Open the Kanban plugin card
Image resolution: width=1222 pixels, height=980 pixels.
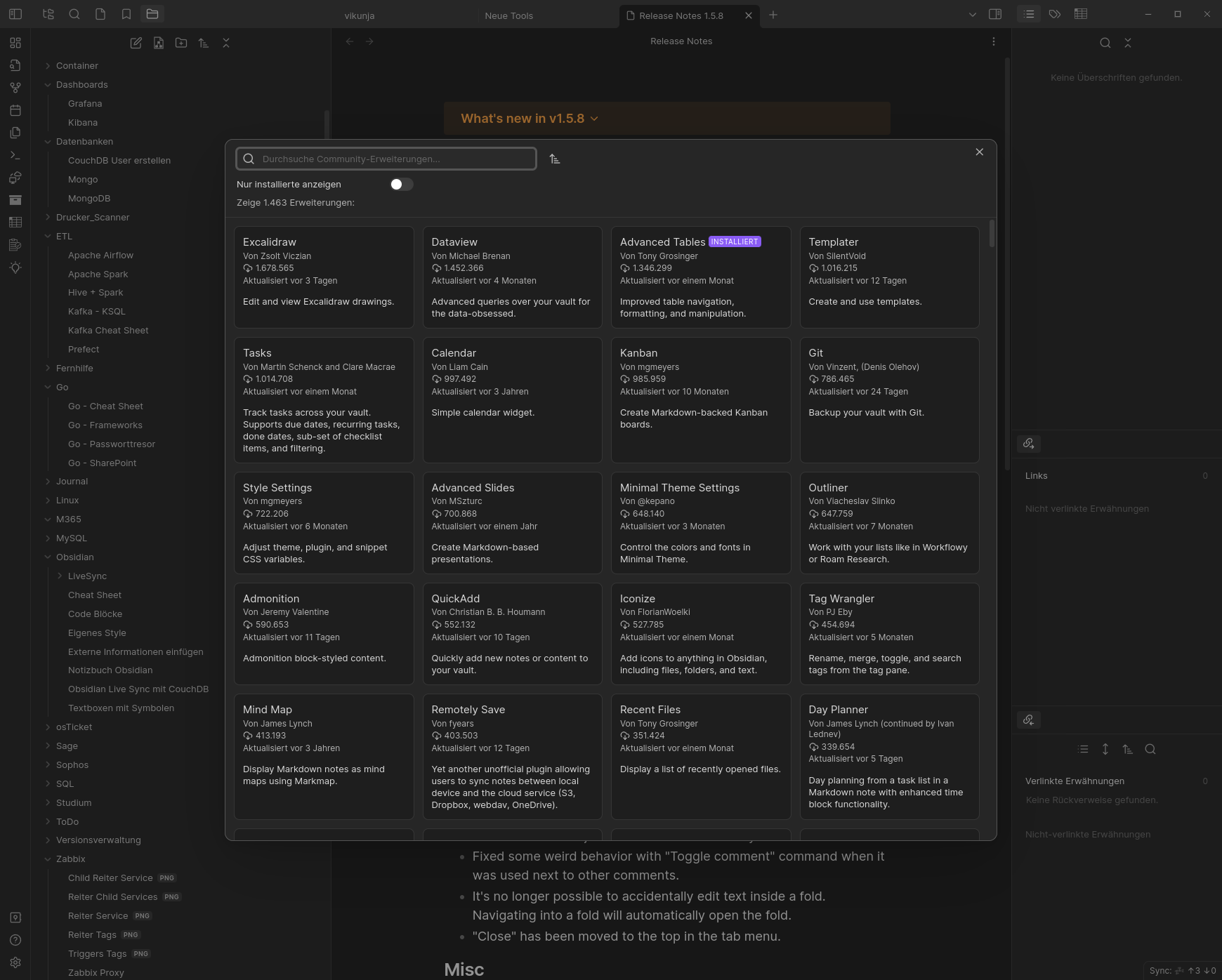pos(701,400)
